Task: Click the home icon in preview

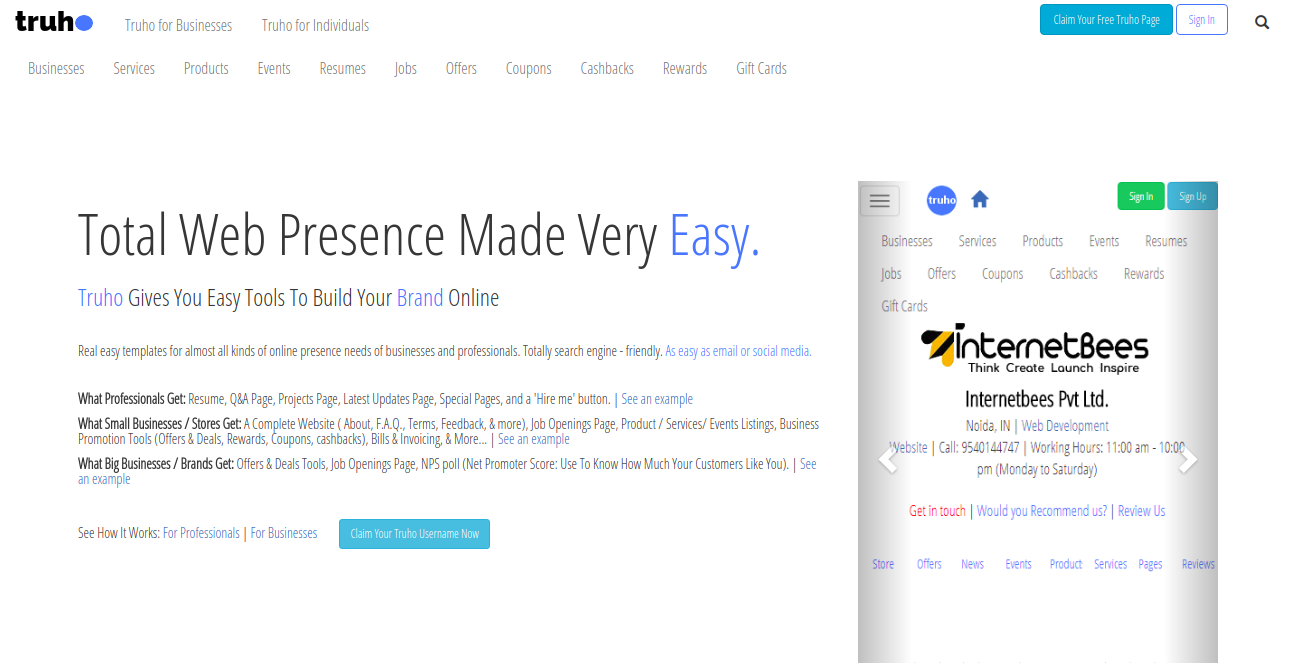Action: click(x=980, y=199)
